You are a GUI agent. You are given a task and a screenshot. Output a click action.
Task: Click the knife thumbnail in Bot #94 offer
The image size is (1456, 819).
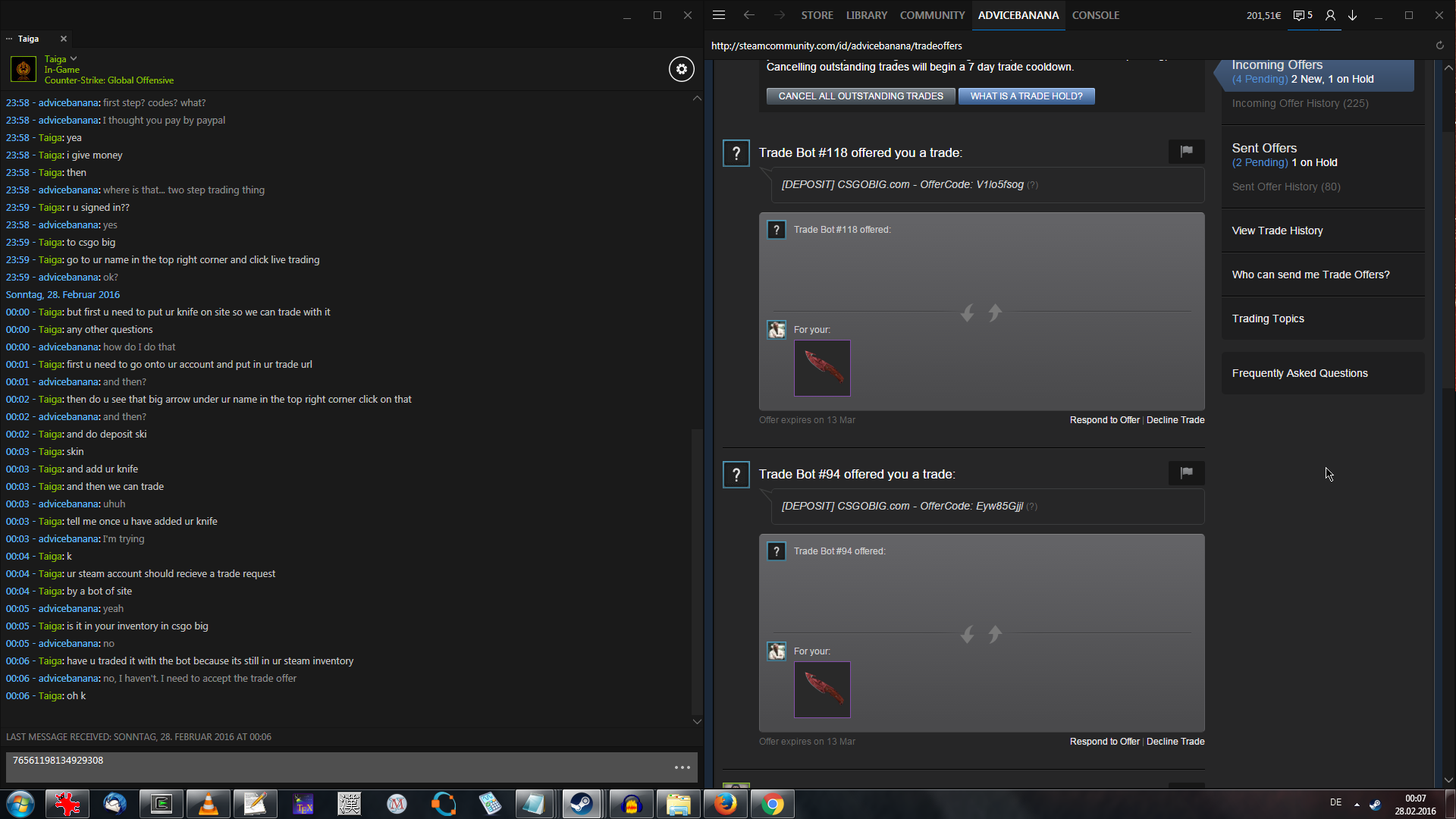822,689
